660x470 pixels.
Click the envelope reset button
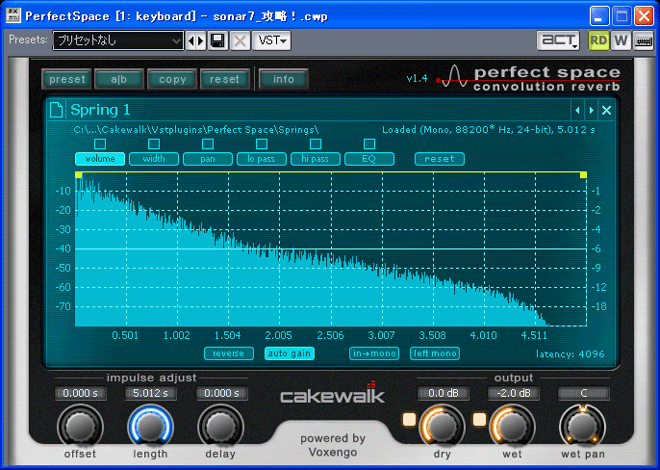pos(439,159)
